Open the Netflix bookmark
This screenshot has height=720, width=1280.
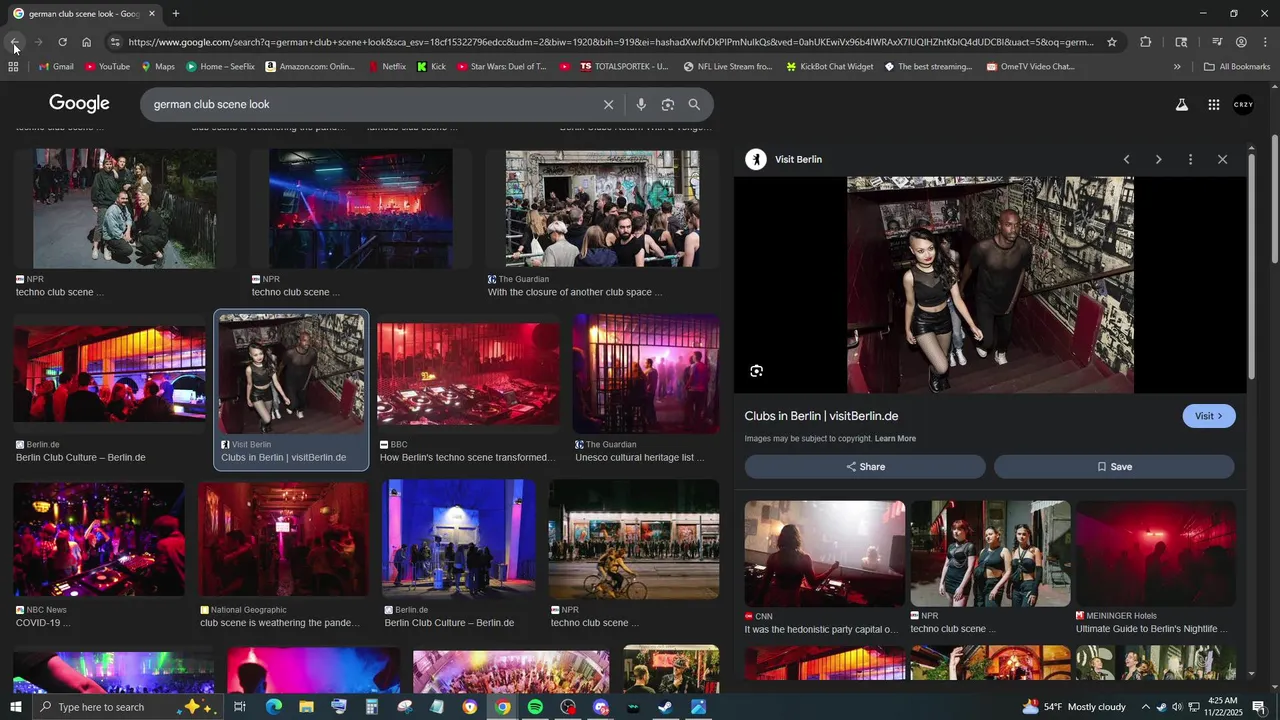pos(387,67)
